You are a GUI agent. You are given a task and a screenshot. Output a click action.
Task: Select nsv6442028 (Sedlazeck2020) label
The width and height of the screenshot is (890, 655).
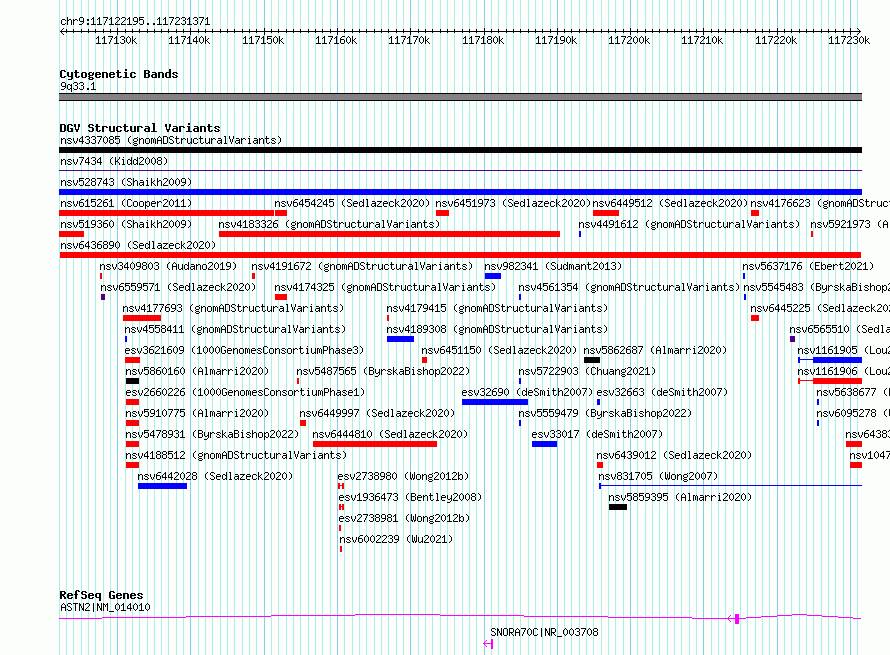tap(215, 476)
